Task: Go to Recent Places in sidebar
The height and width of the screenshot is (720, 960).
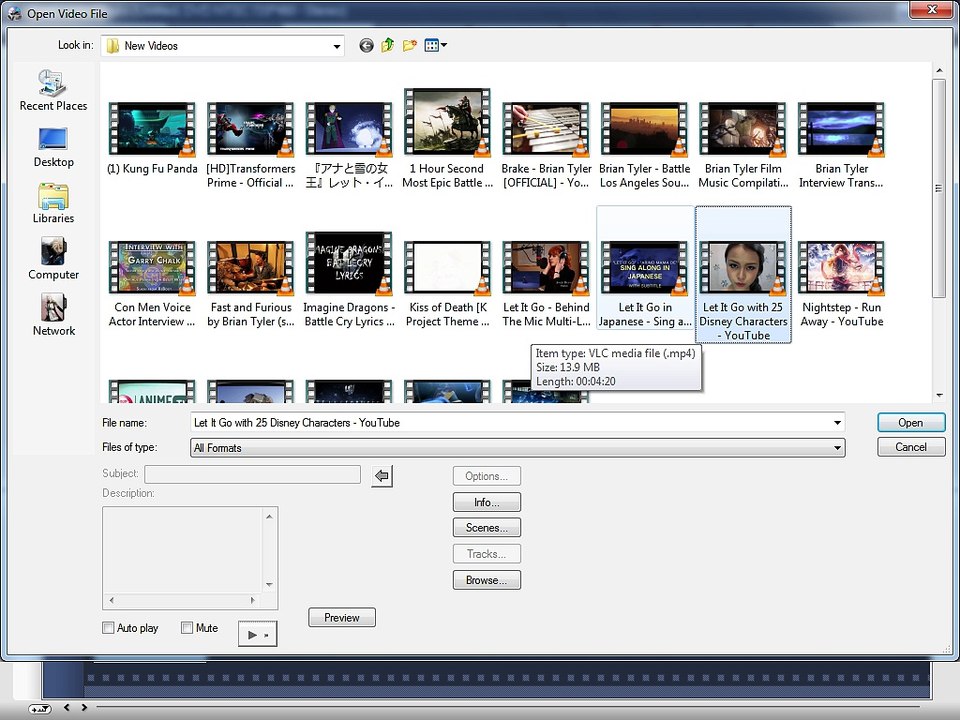Action: click(53, 91)
